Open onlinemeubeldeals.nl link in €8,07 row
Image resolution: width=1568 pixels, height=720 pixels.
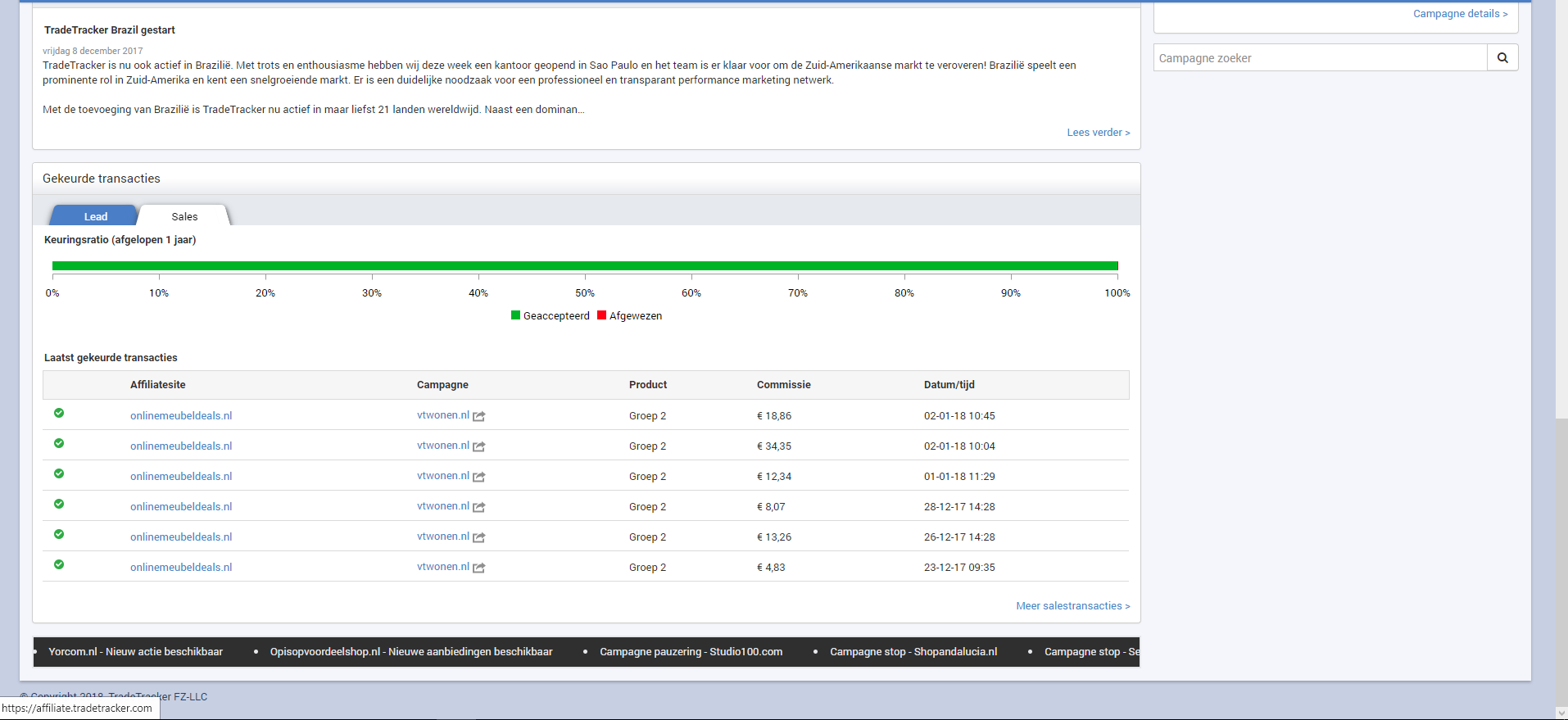[x=181, y=507]
